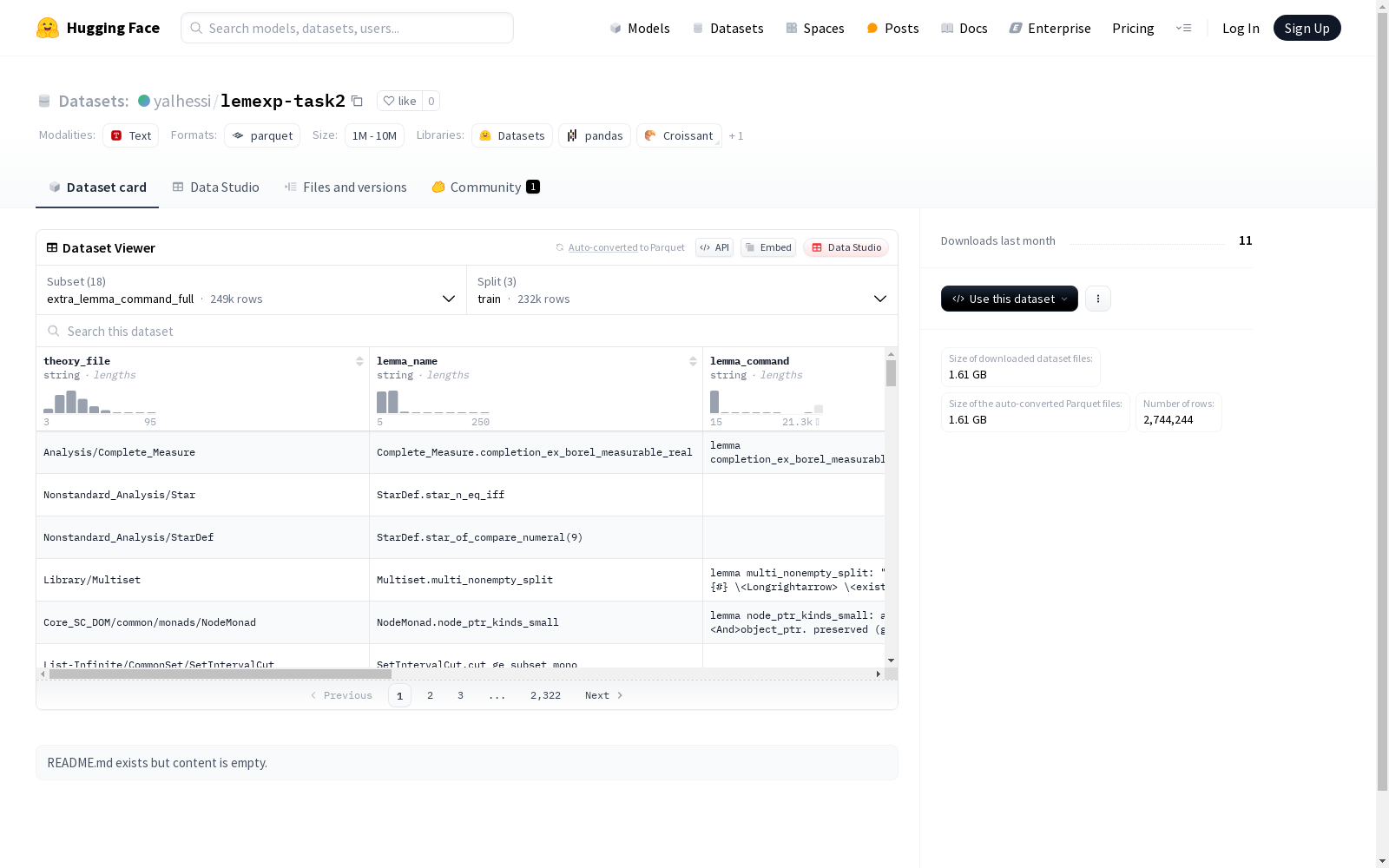Click lemma_command lengths histogram
Image resolution: width=1389 pixels, height=868 pixels.
(x=767, y=402)
